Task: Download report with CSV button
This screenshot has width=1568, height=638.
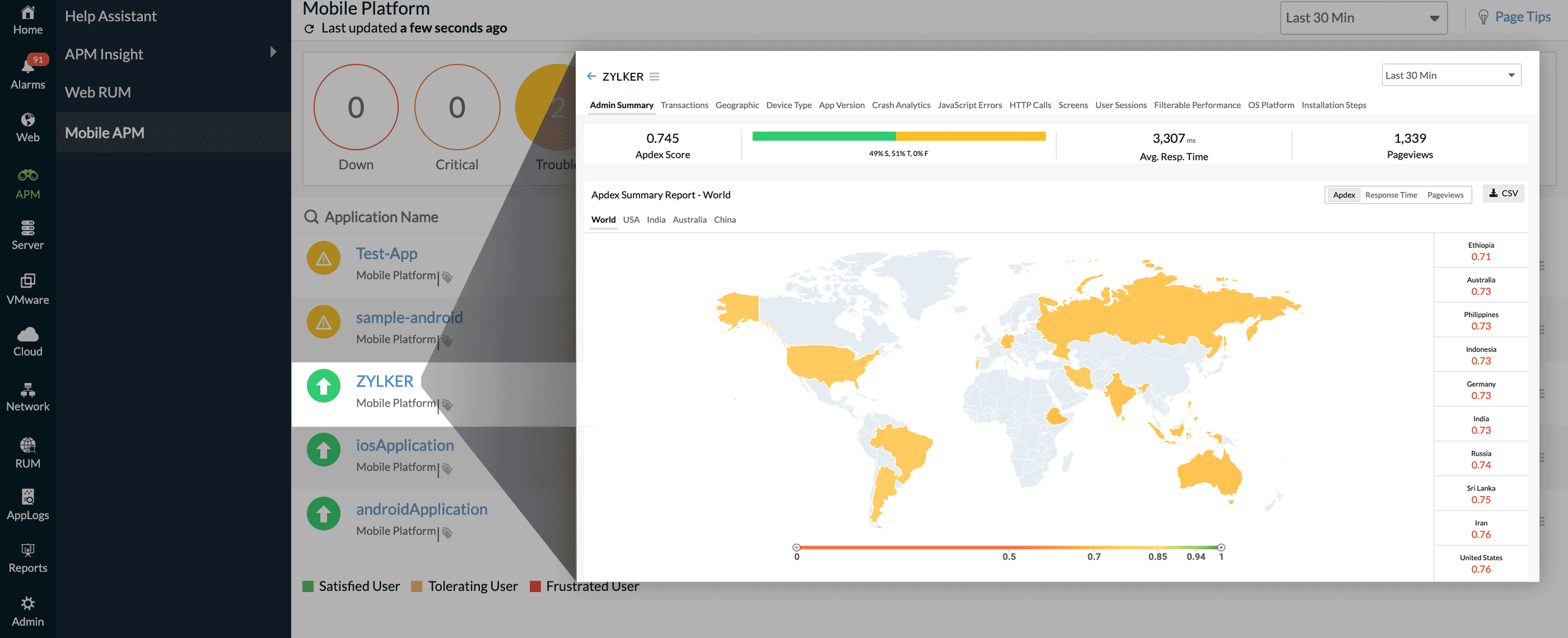Action: (1503, 194)
